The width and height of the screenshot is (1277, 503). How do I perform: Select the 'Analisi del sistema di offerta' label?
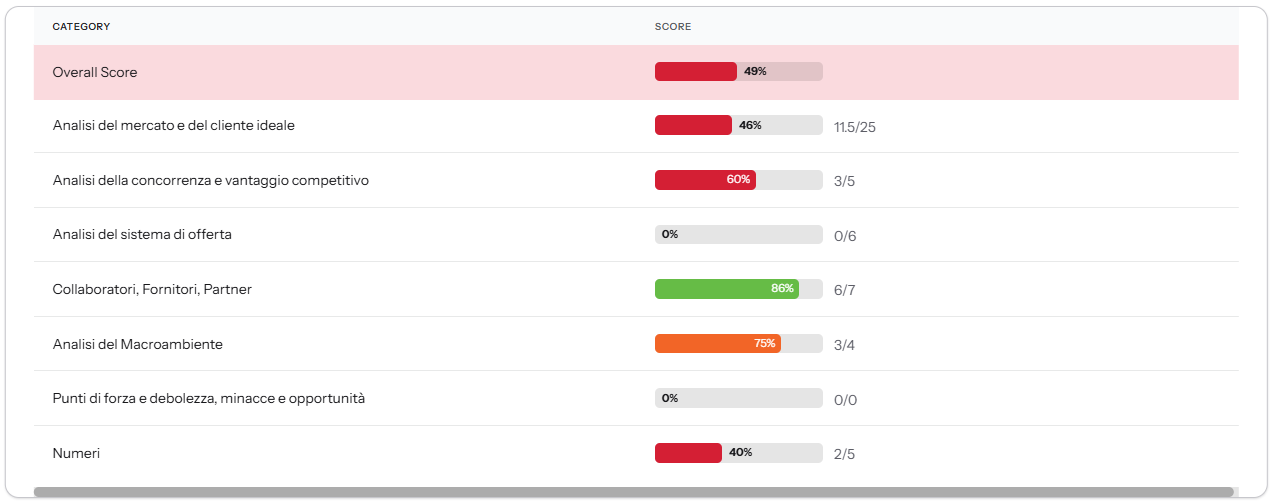tap(142, 234)
